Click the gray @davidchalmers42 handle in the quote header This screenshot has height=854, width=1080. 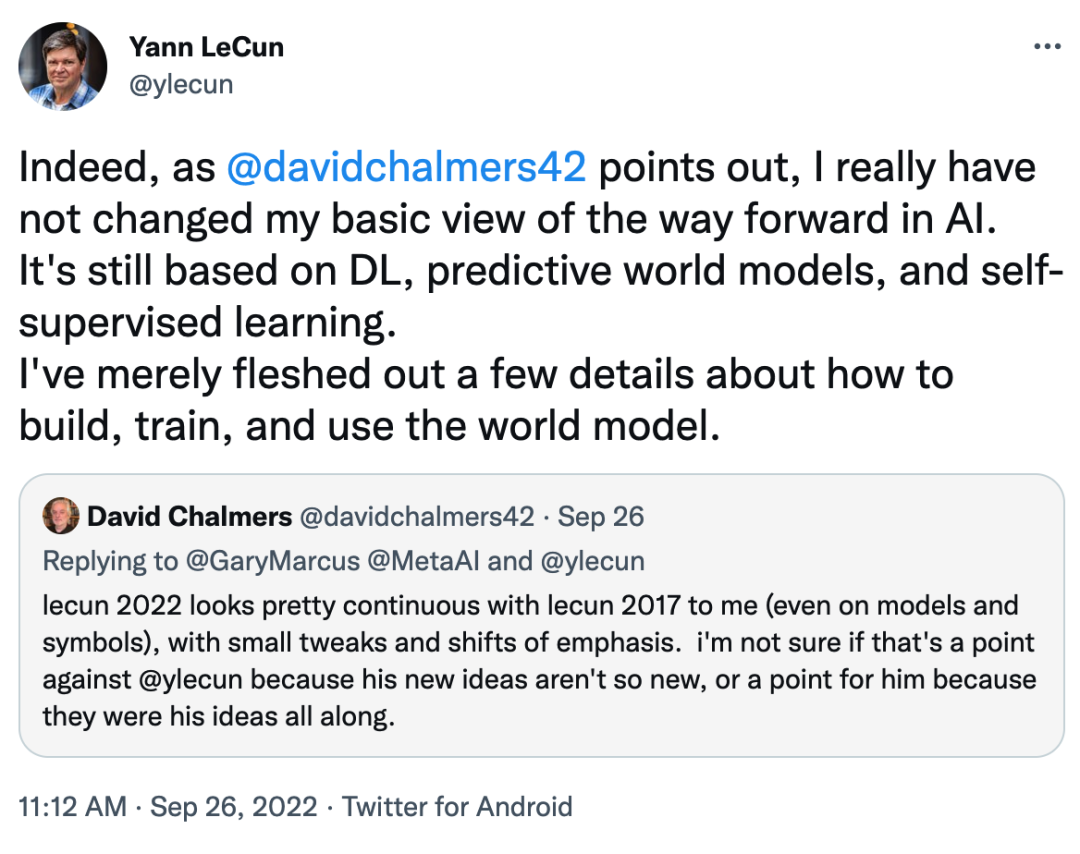click(x=417, y=517)
